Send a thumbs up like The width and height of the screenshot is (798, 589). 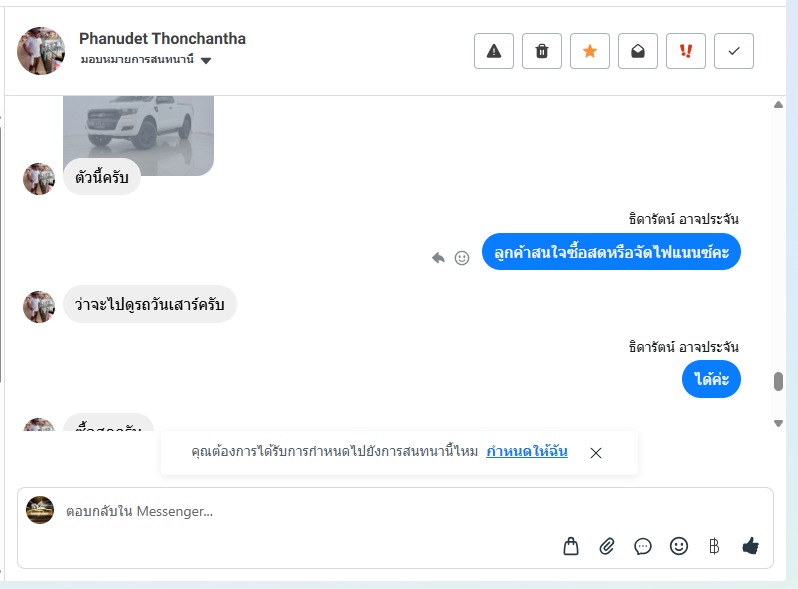750,546
